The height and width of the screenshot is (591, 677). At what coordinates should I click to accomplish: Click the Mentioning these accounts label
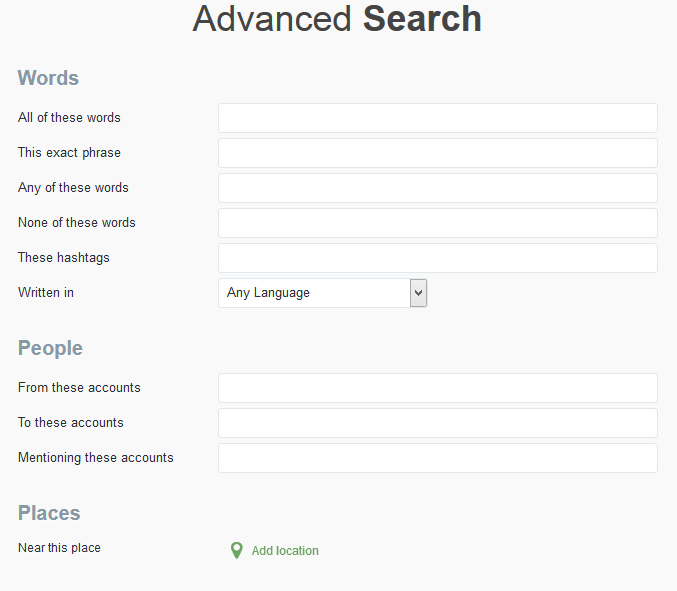pyautogui.click(x=96, y=458)
